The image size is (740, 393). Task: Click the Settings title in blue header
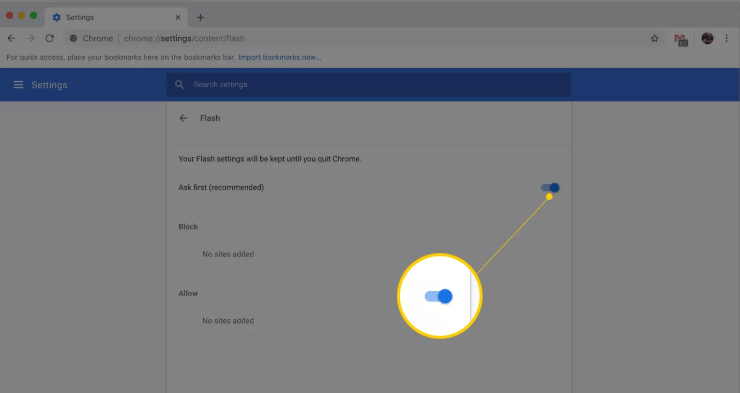(50, 85)
